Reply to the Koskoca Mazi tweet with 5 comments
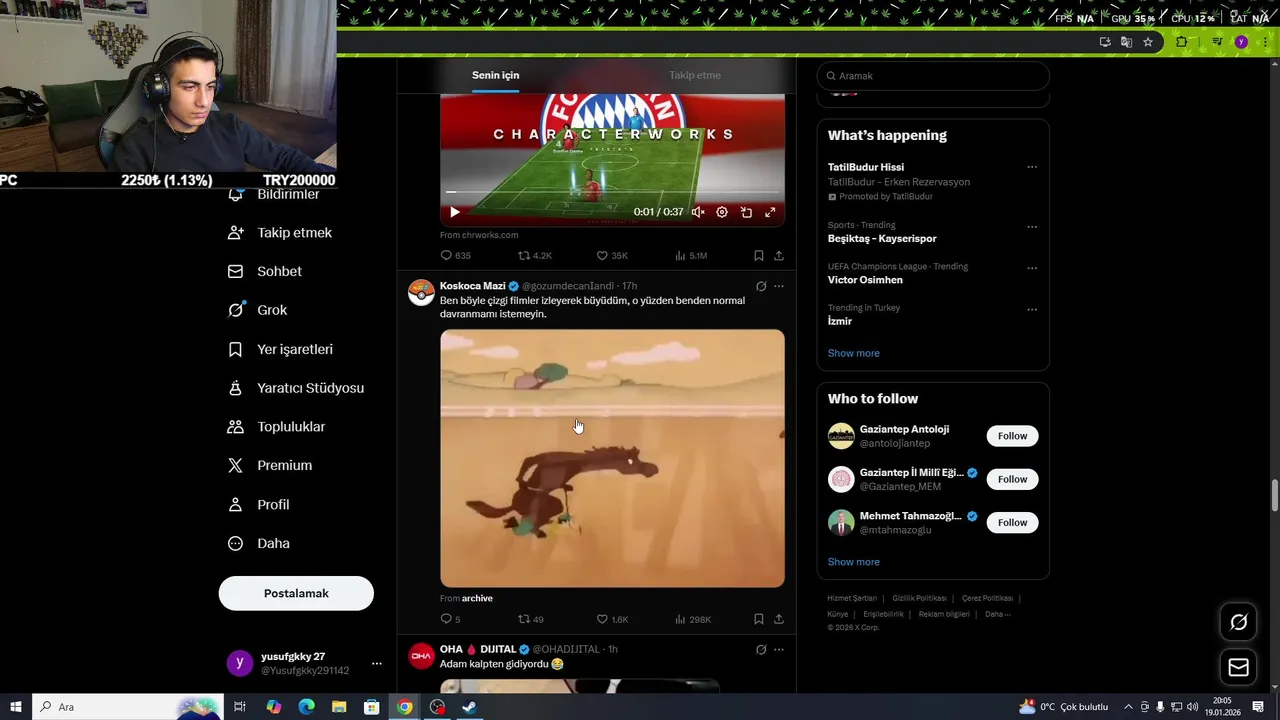The image size is (1280, 720). [x=451, y=619]
